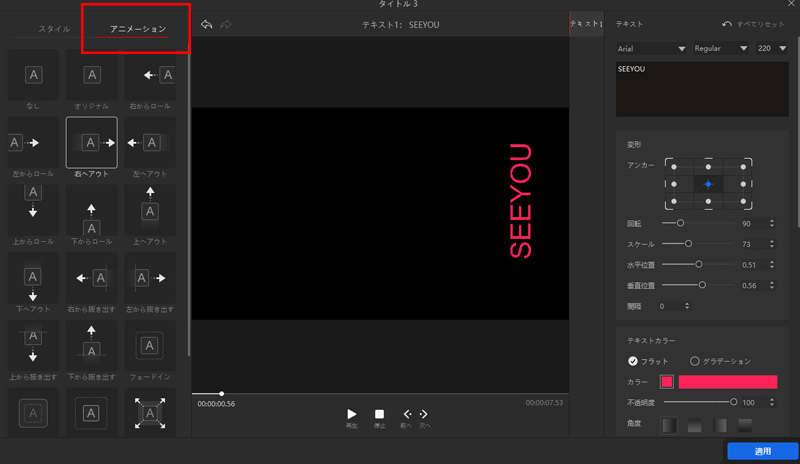Click the 不透明度 value stepper arrows
800x464 pixels.
click(x=771, y=402)
